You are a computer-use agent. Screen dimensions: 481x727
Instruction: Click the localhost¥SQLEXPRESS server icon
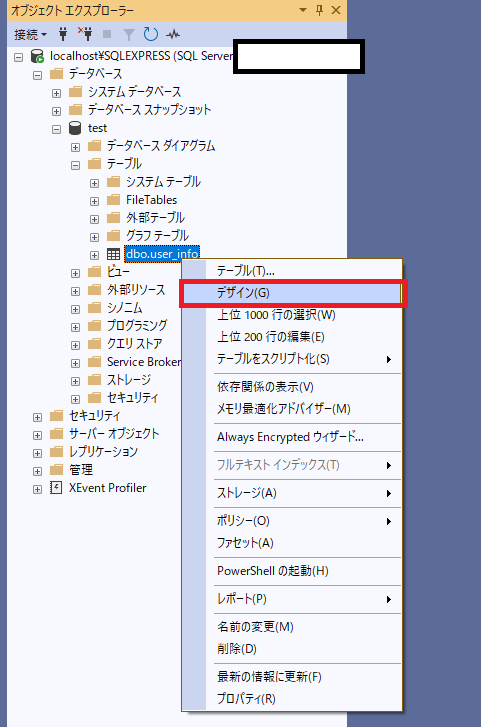[37, 56]
